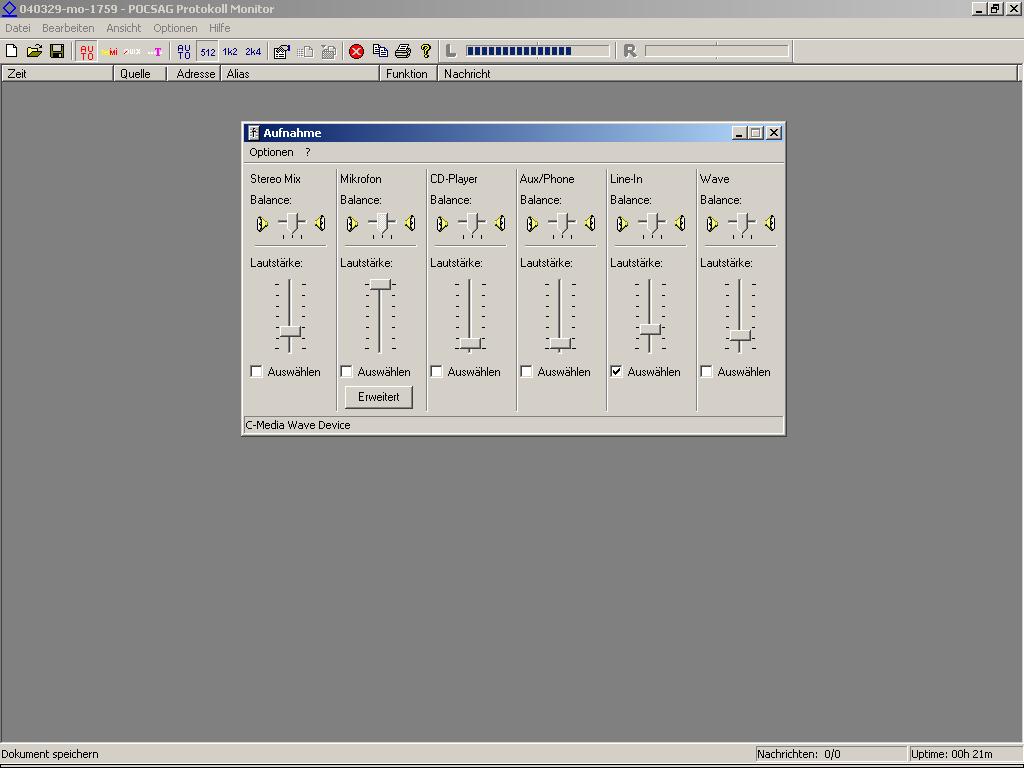Click the Line-In Lautstärke slider handle
This screenshot has height=768, width=1024.
pos(650,329)
